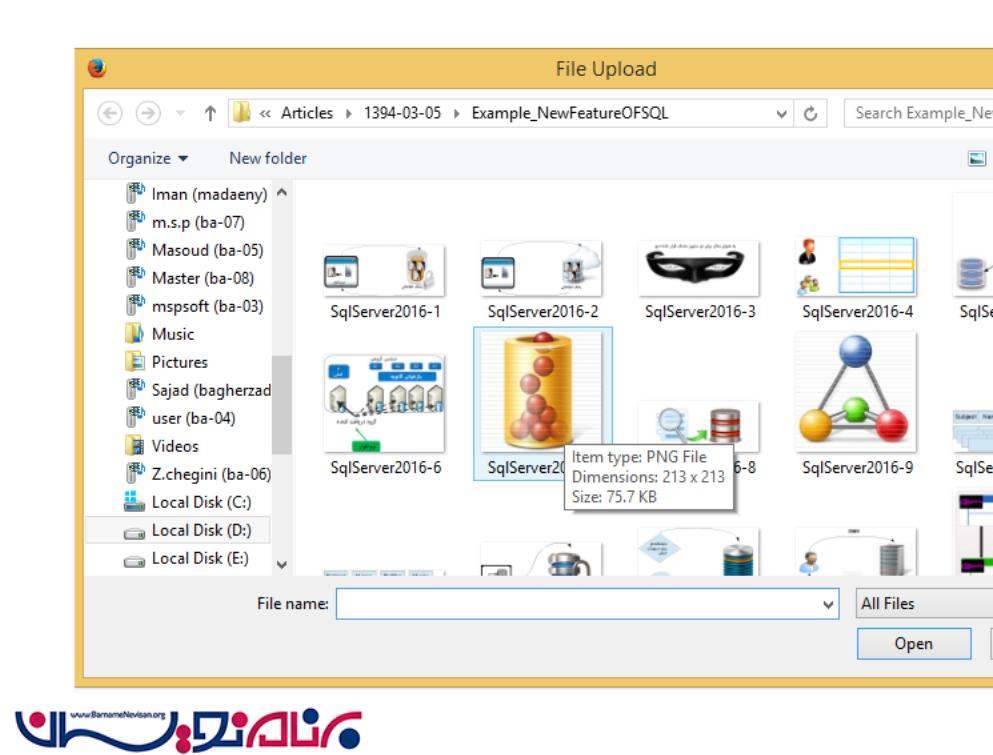Change the view layout icon
Screen dimensions: 993x755
pos(977,158)
